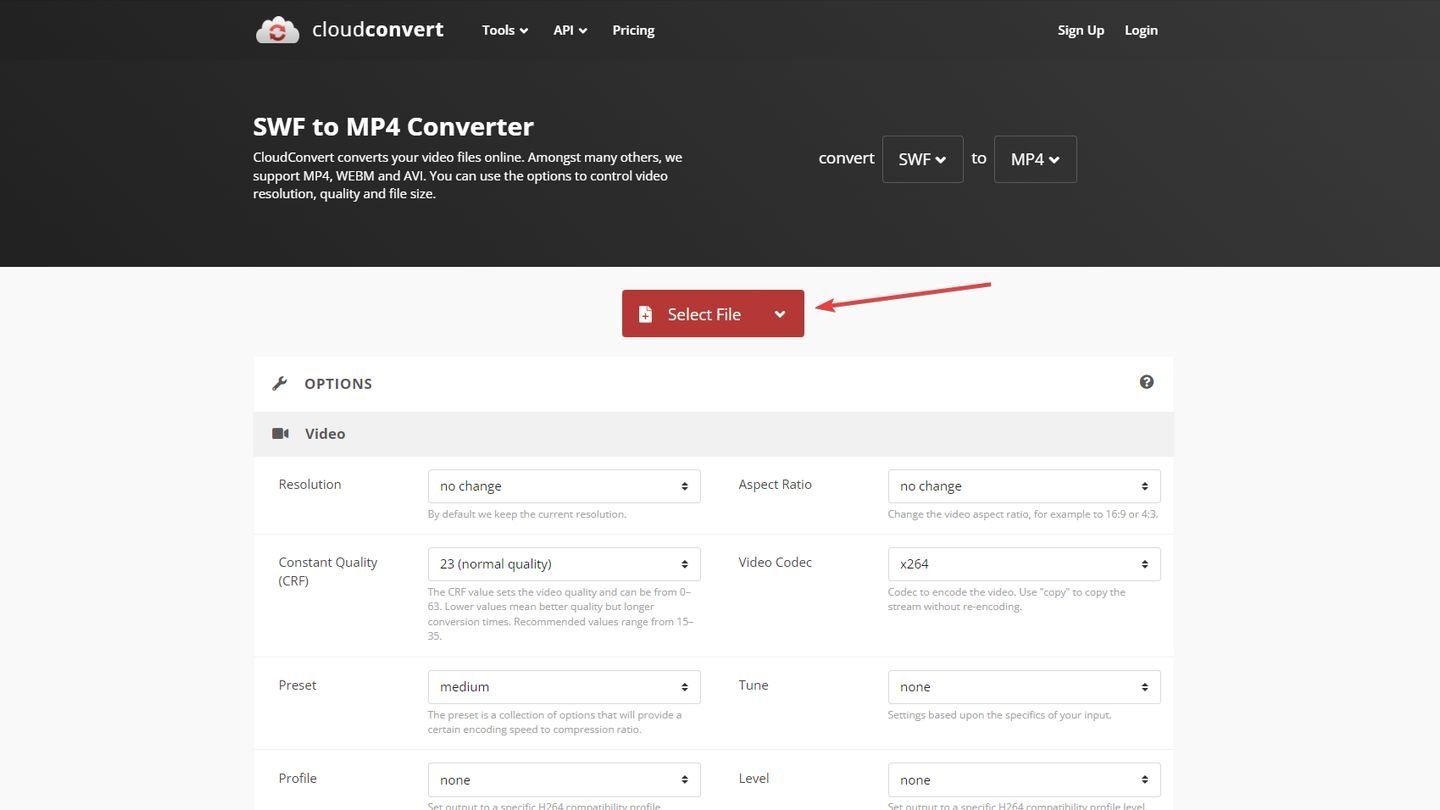Click the Video section header label
This screenshot has width=1440, height=810.
click(325, 434)
